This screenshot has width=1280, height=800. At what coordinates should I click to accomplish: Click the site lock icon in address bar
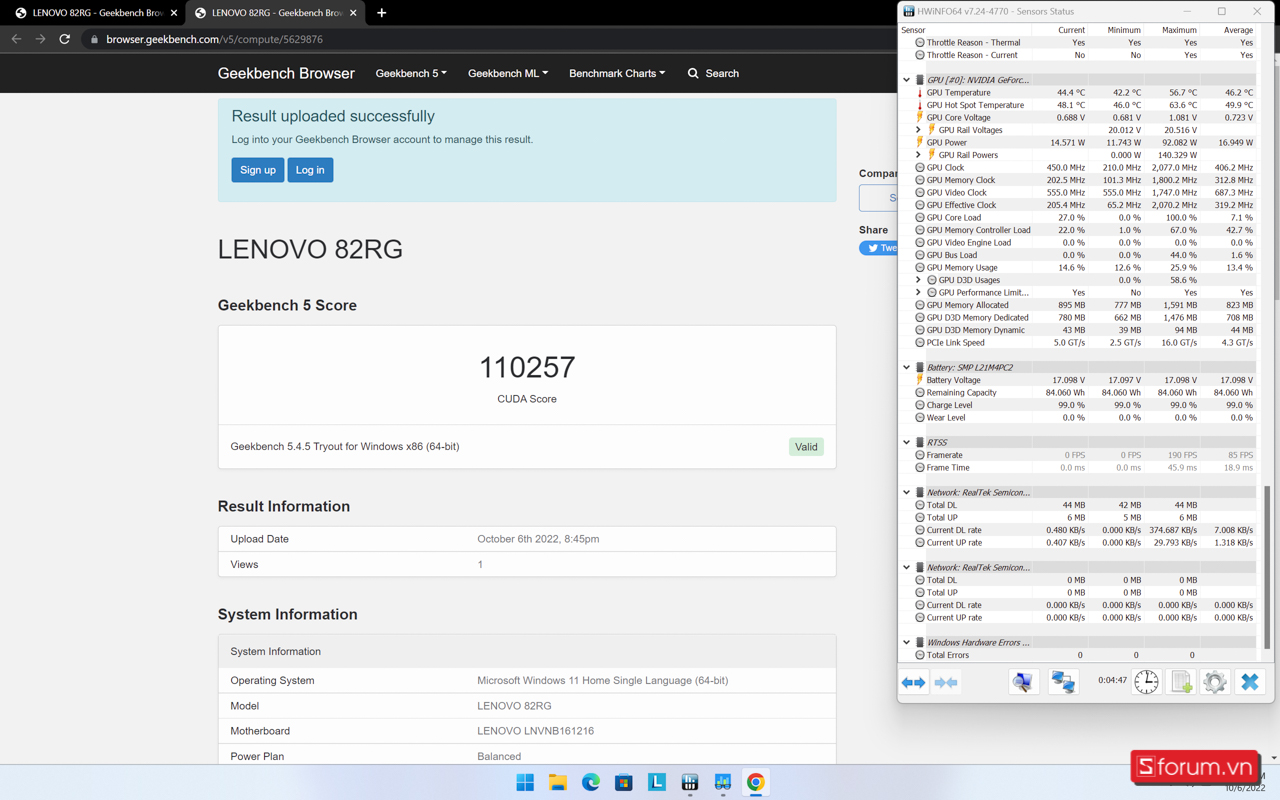pos(94,39)
